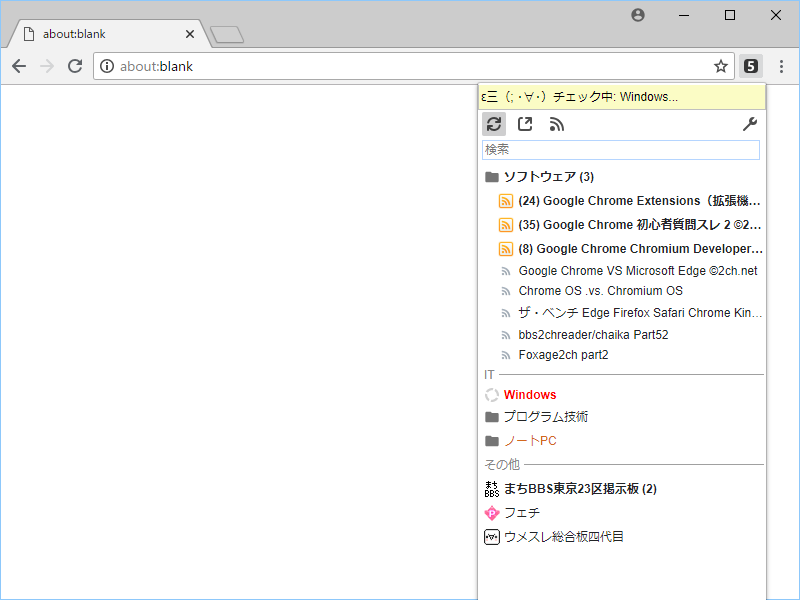800x600 pixels.
Task: Open Google Chrome VS Microsoft Edge thread
Action: 638,271
